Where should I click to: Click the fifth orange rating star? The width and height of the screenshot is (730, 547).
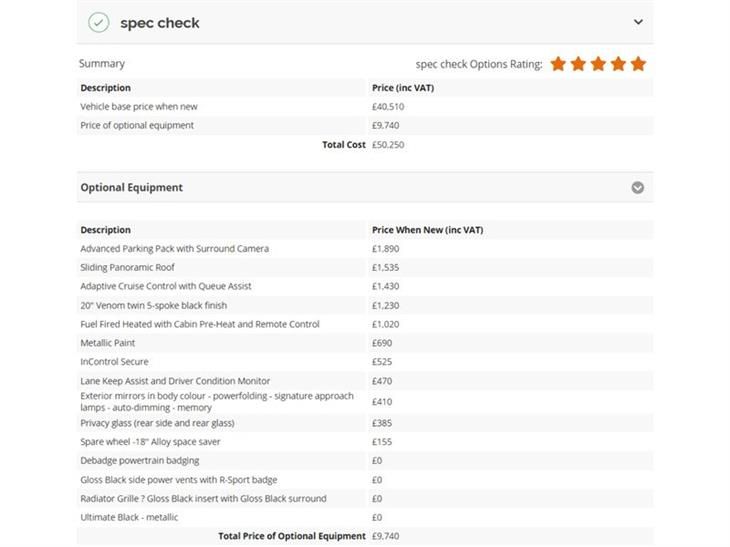point(638,64)
